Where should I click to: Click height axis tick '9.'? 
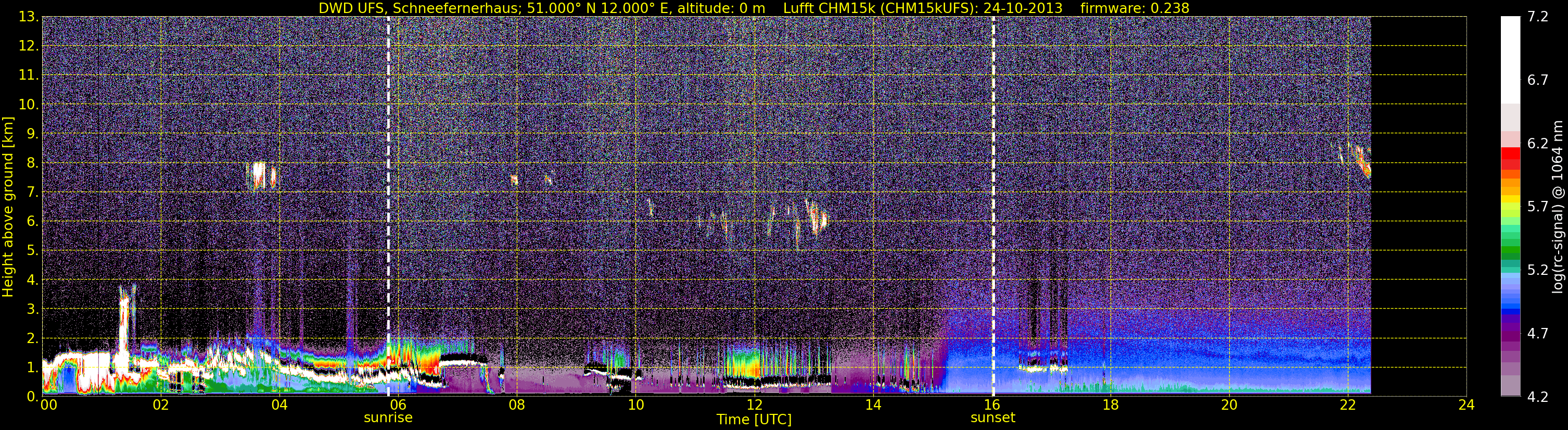[32, 134]
